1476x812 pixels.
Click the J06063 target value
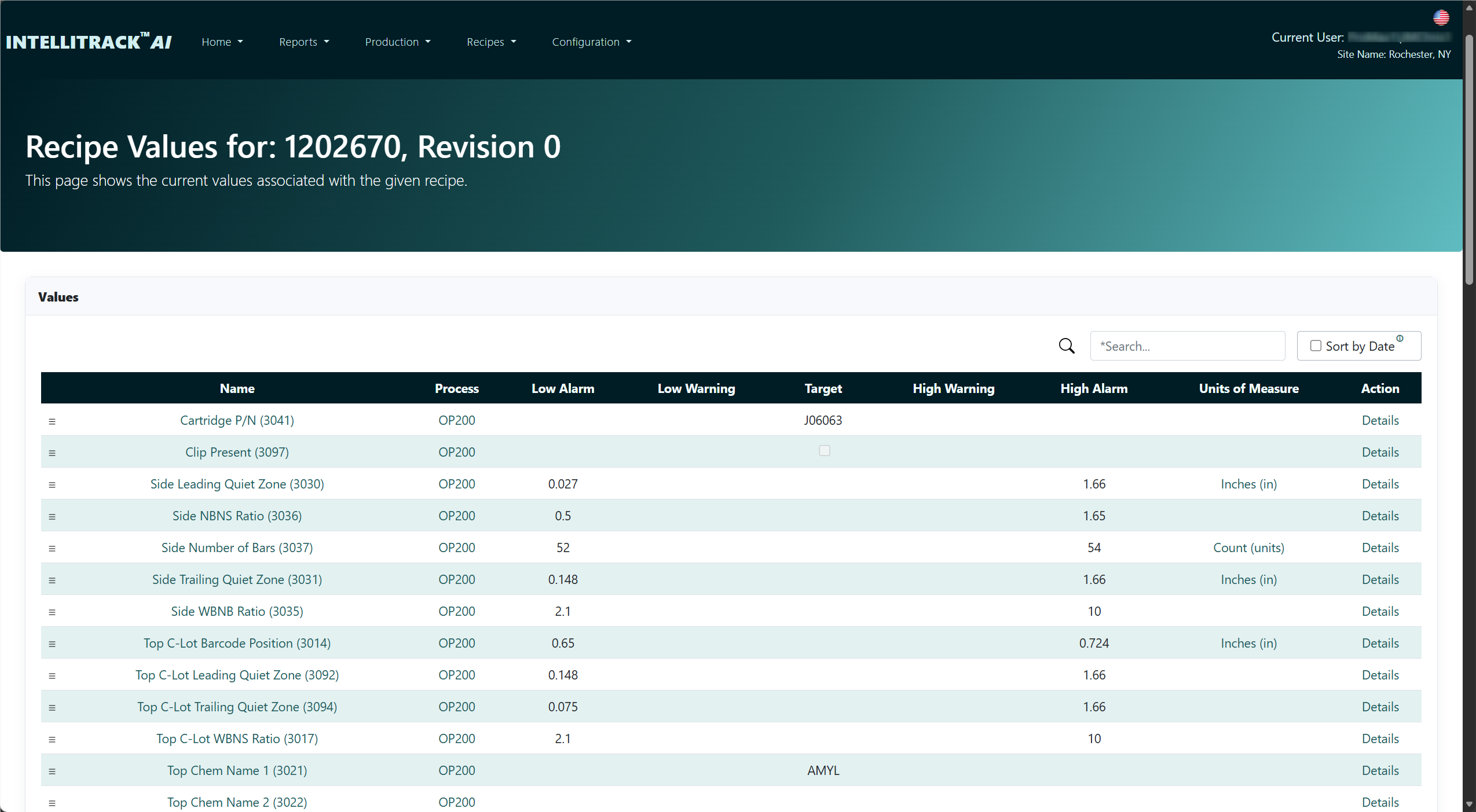[x=823, y=420]
